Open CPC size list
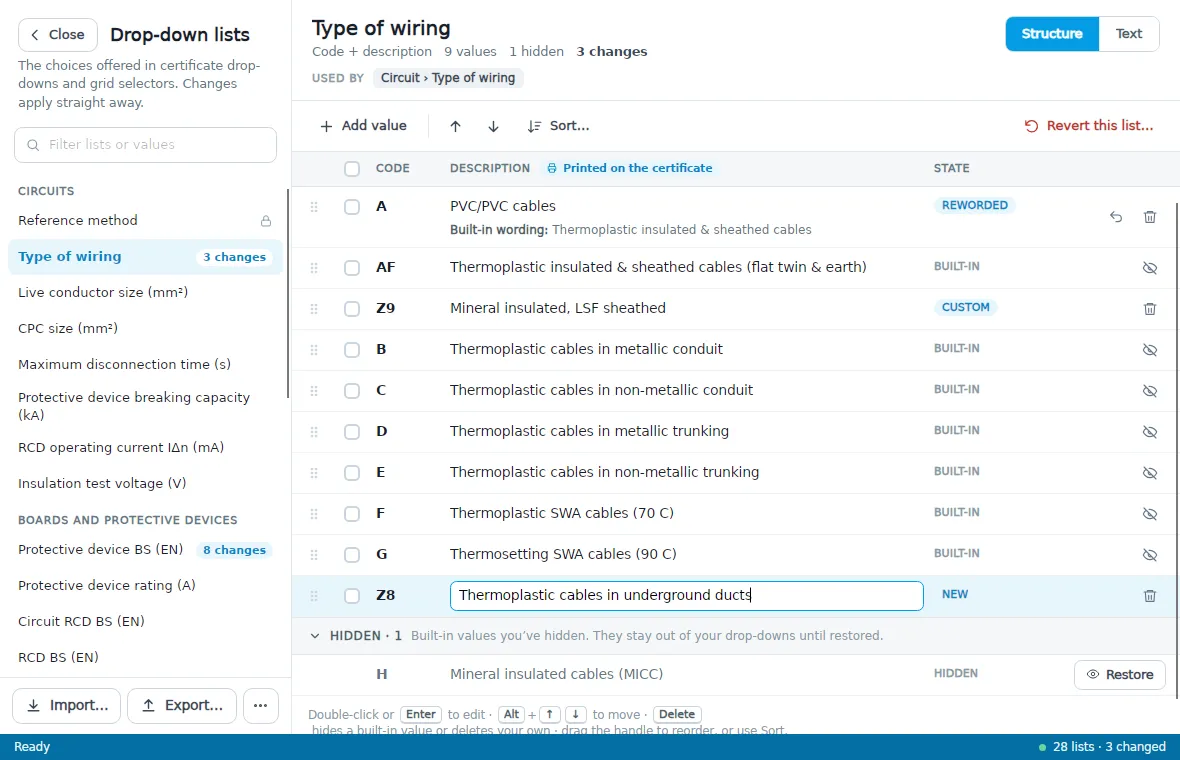 pos(144,329)
